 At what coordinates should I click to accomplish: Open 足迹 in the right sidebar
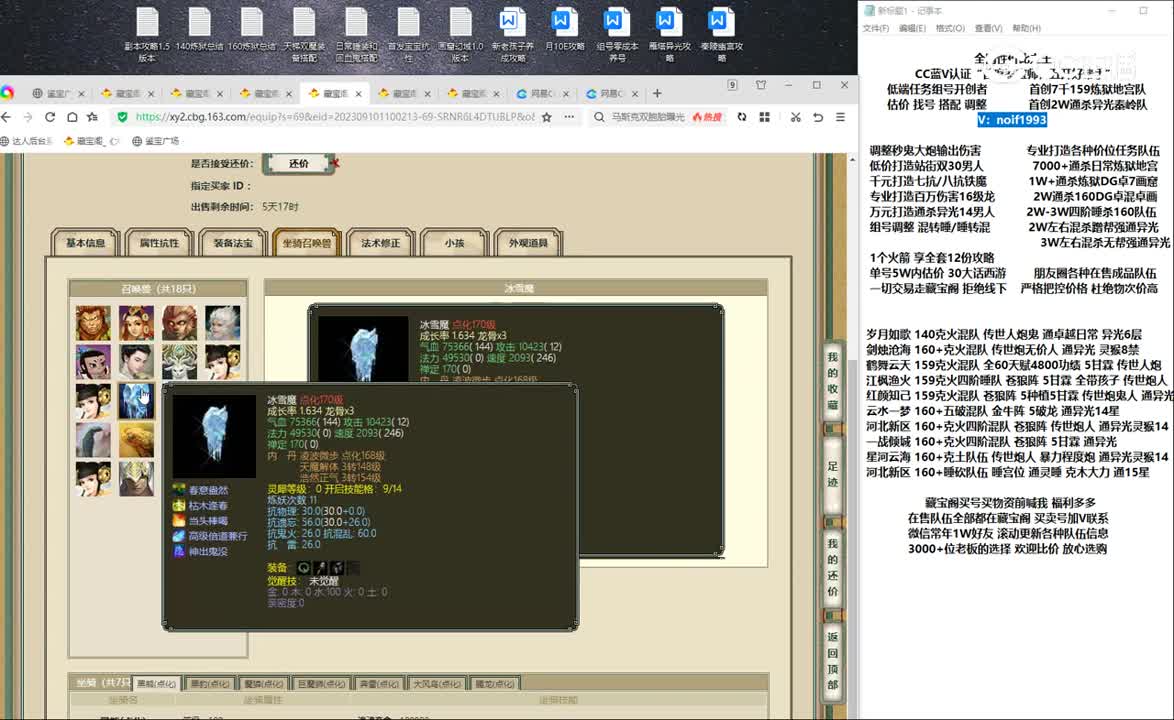coord(833,475)
